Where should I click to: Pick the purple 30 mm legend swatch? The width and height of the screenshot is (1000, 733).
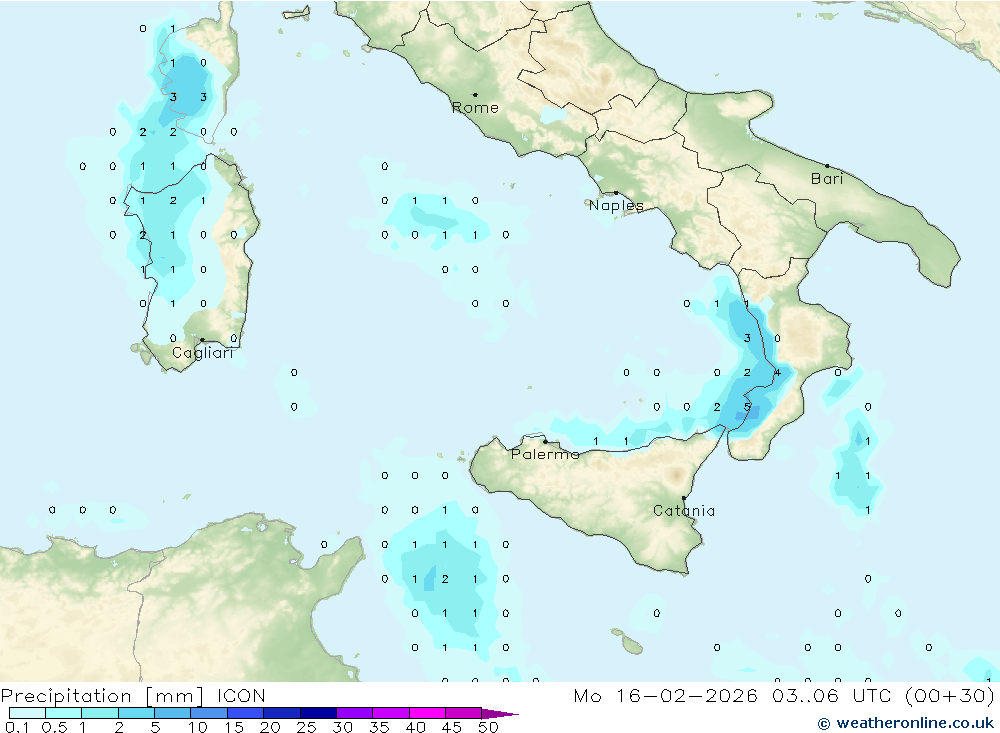pos(354,713)
